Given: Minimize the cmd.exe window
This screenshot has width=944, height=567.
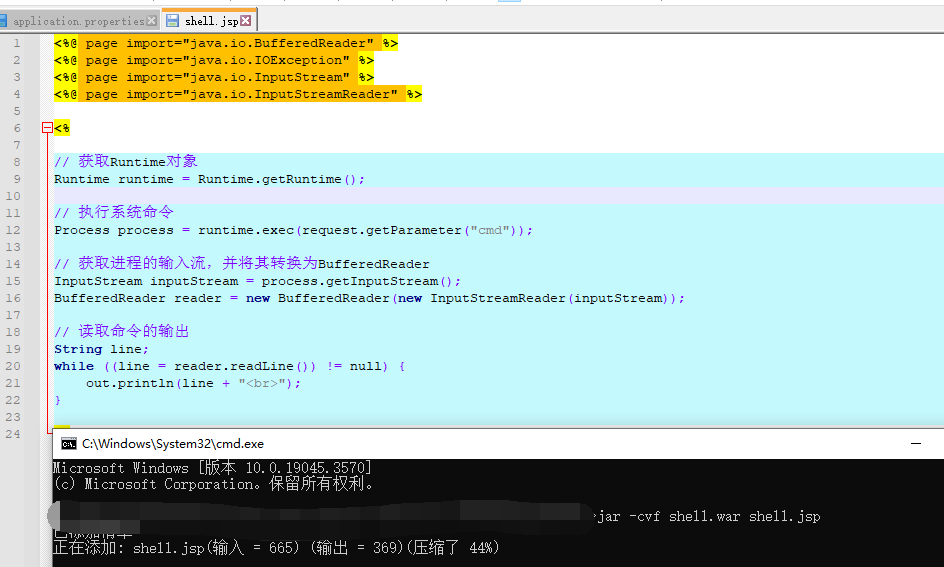Looking at the screenshot, I should pos(916,444).
